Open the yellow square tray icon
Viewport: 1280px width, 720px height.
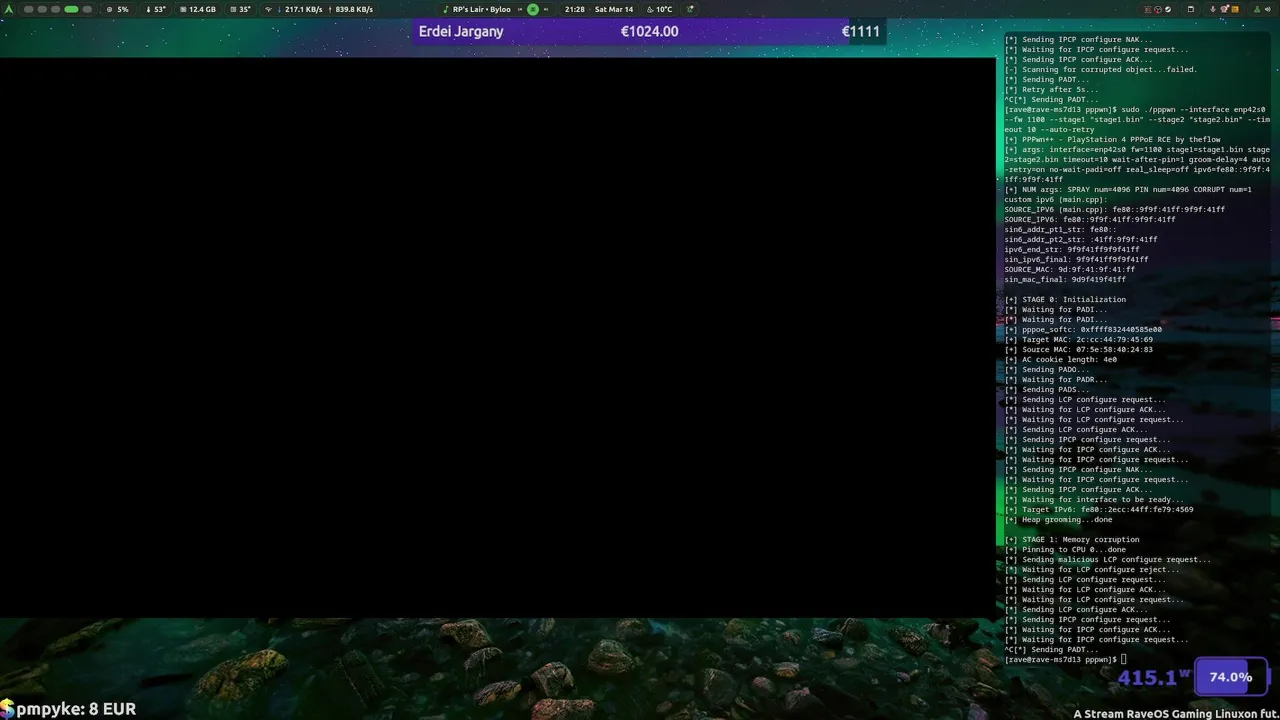pos(1235,9)
